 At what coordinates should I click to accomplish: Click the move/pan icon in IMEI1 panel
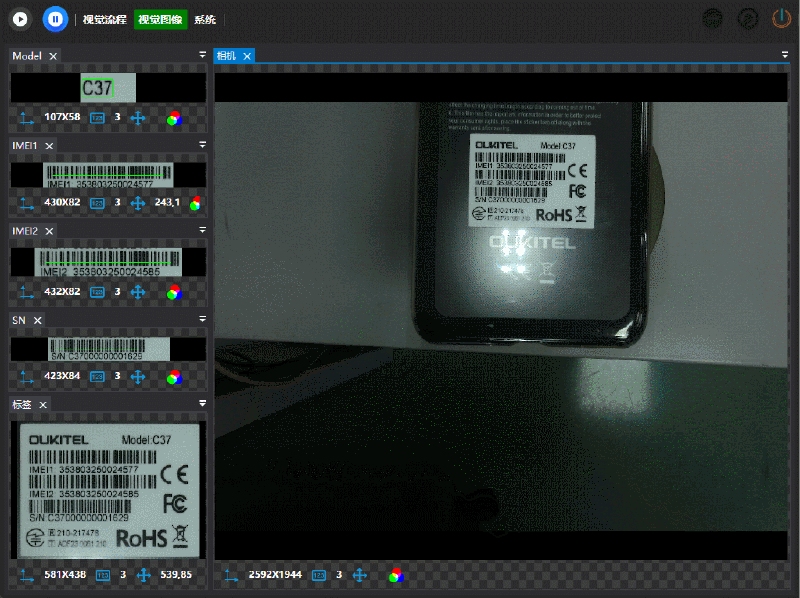[x=138, y=204]
